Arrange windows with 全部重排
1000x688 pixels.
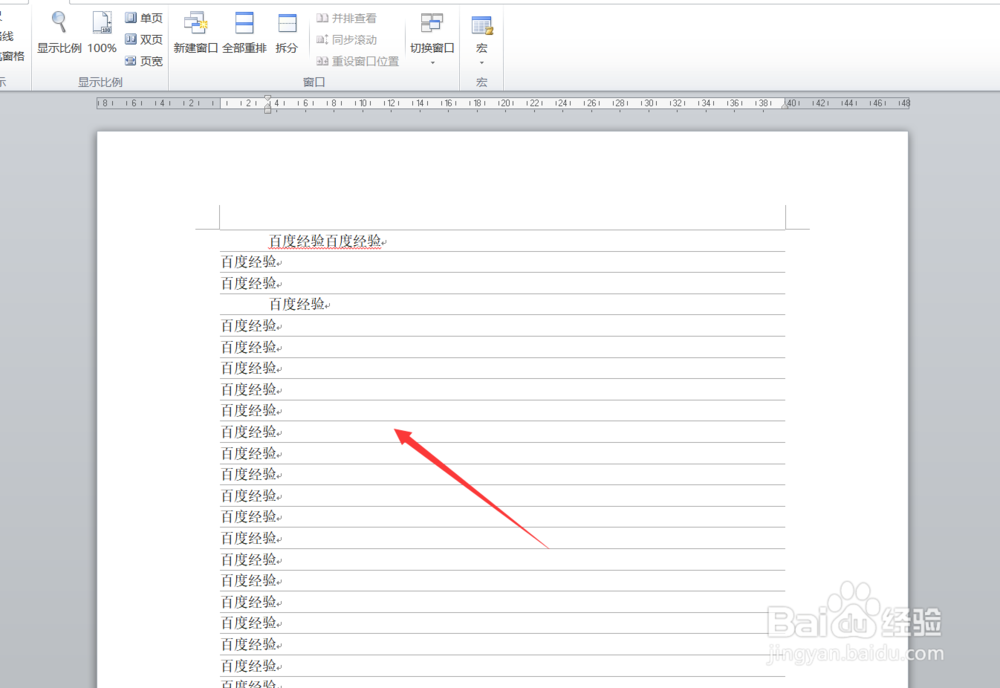coord(244,32)
